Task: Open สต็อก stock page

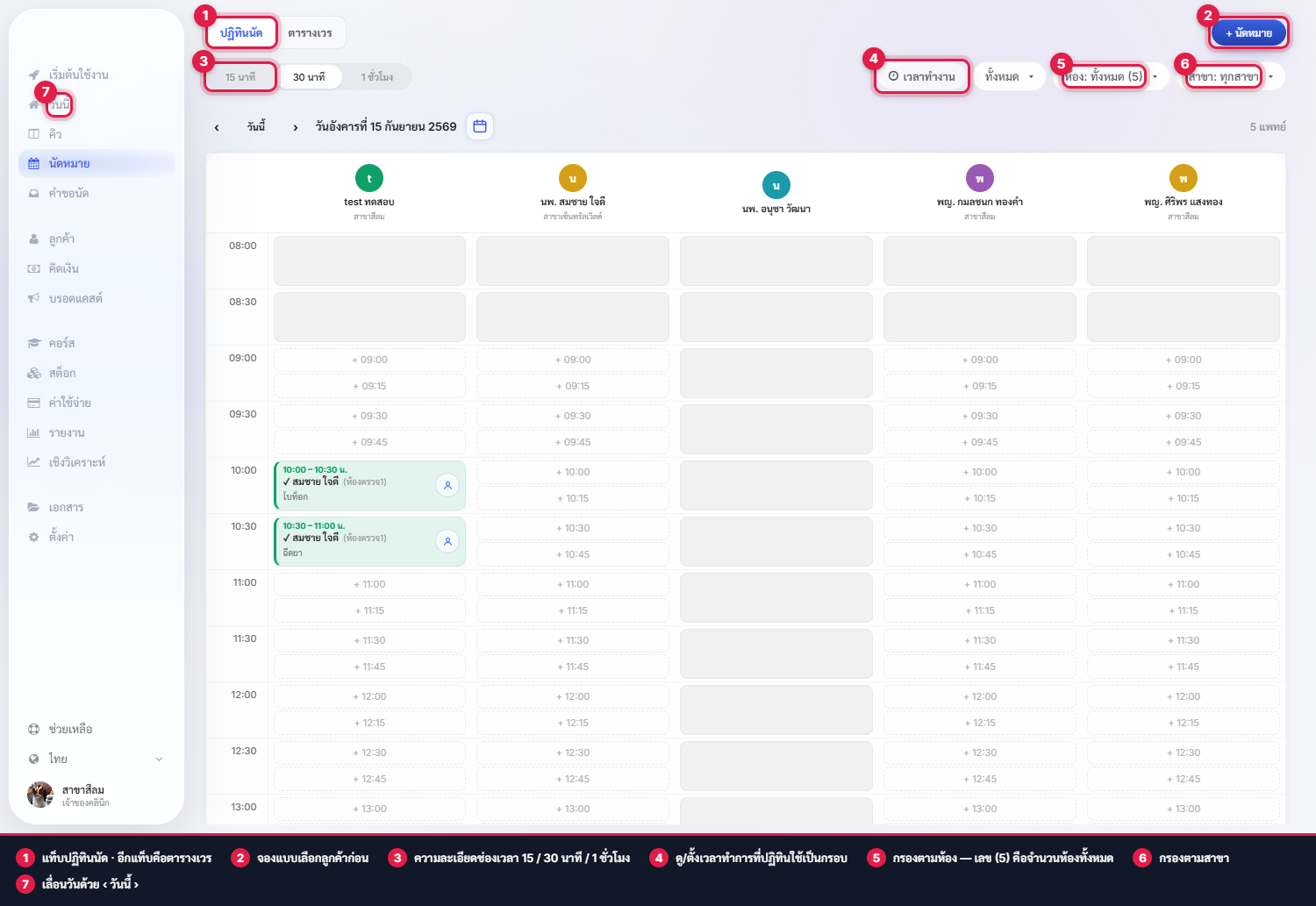Action: 97,374
